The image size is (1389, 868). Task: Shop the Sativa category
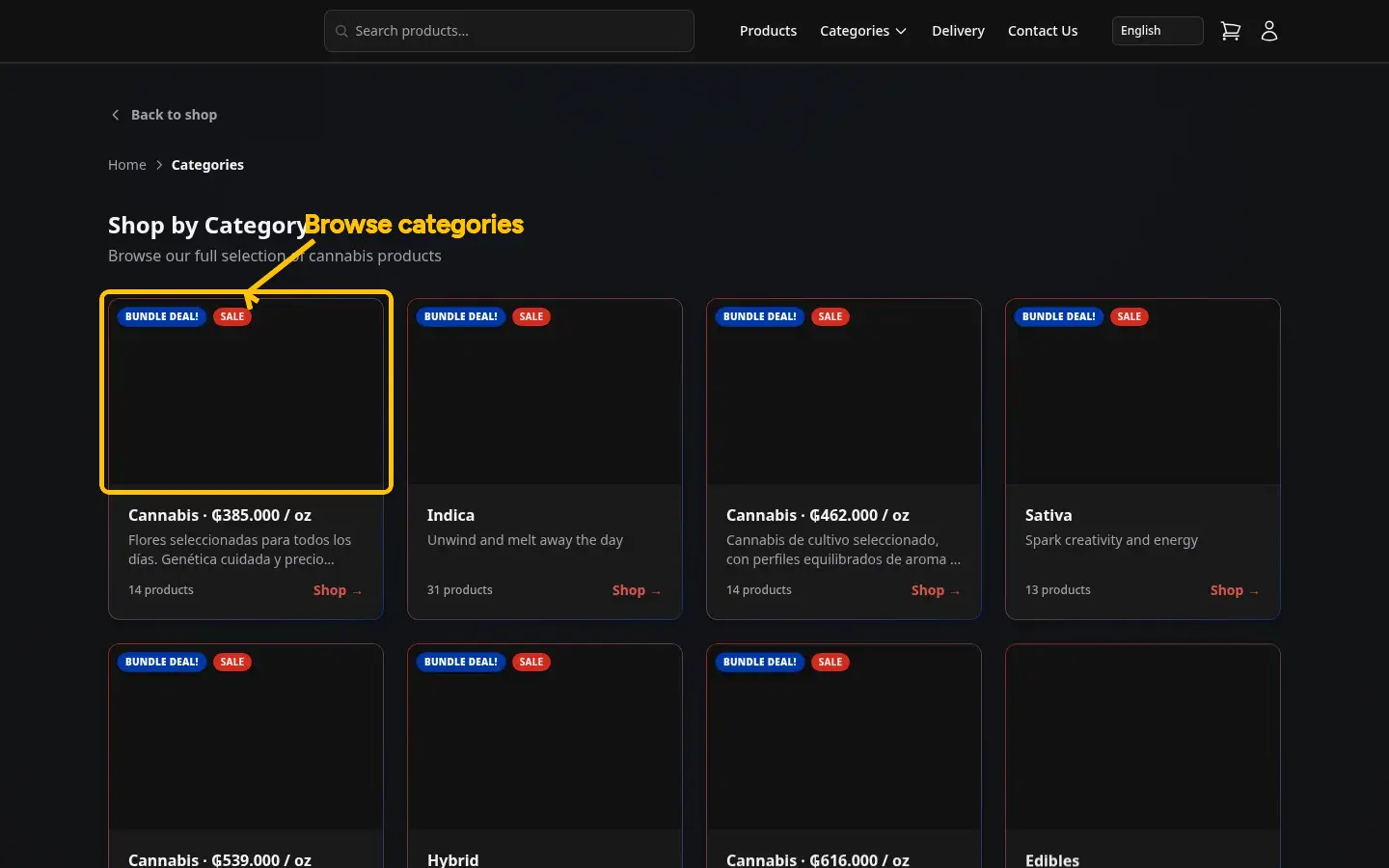[1234, 590]
